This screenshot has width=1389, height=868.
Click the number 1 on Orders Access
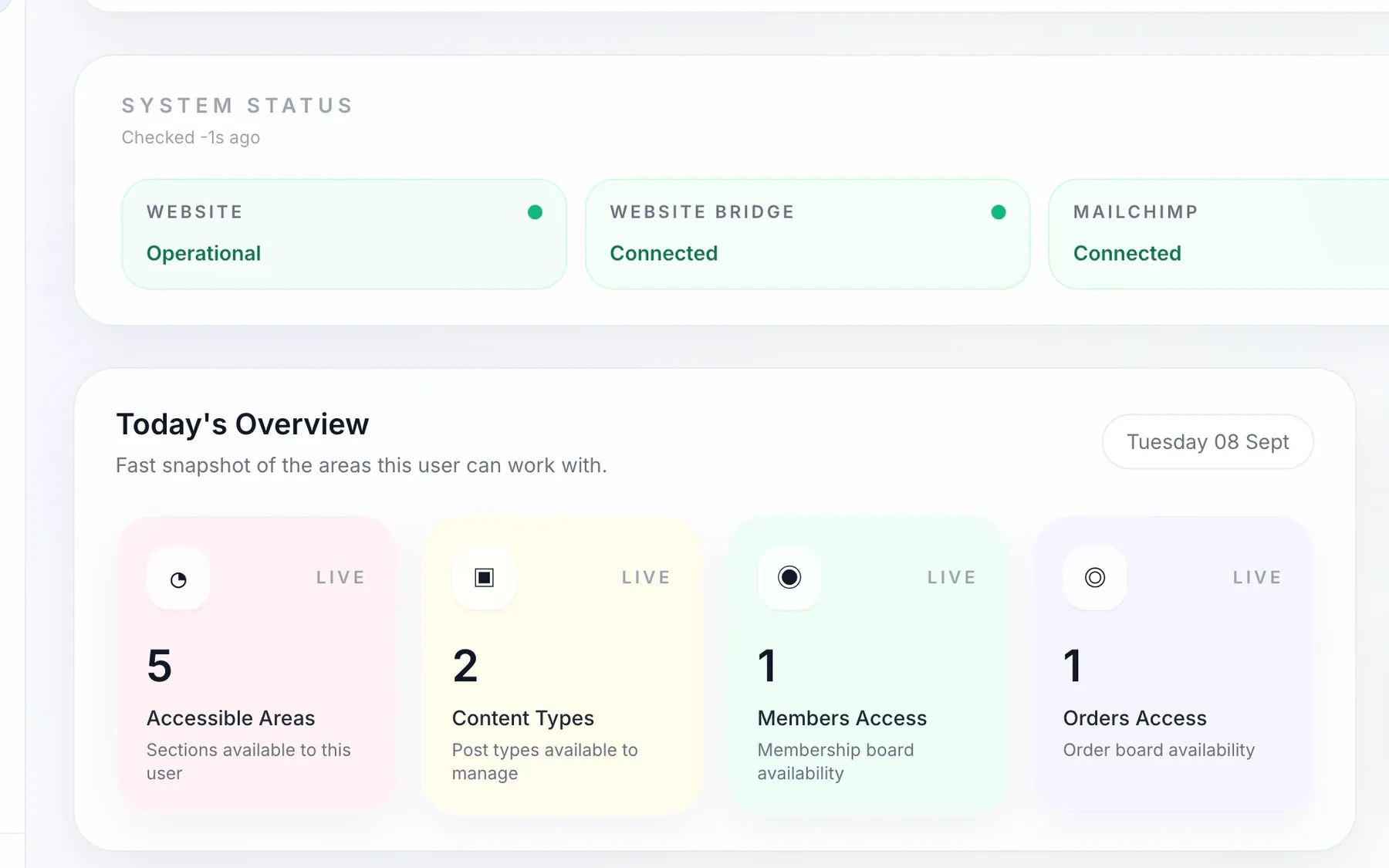tap(1073, 666)
